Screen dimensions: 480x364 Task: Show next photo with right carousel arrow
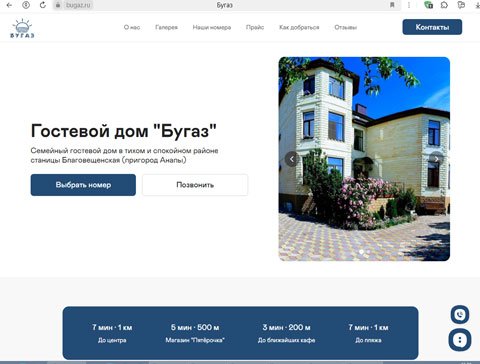coord(436,159)
